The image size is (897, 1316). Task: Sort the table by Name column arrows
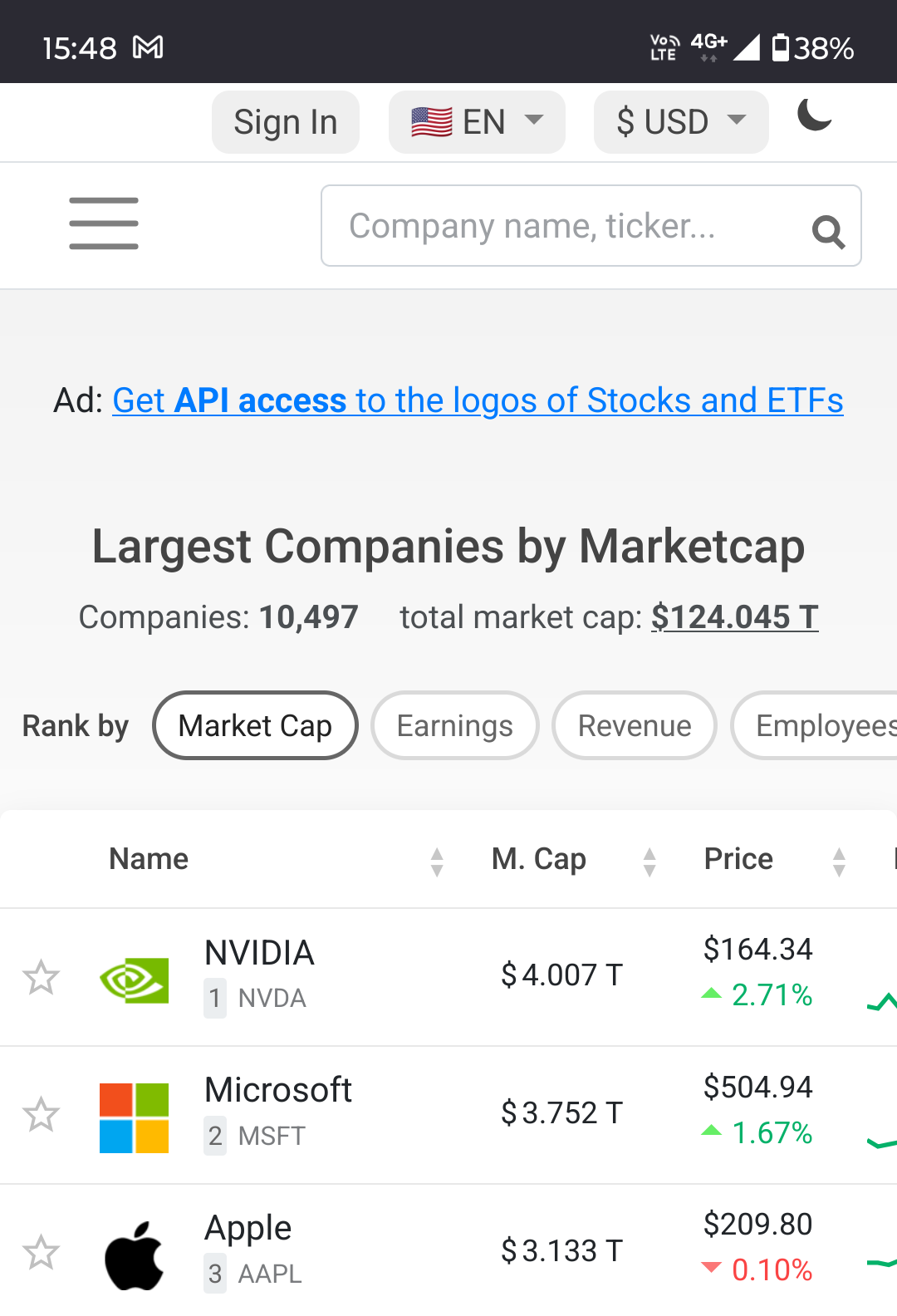coord(437,862)
